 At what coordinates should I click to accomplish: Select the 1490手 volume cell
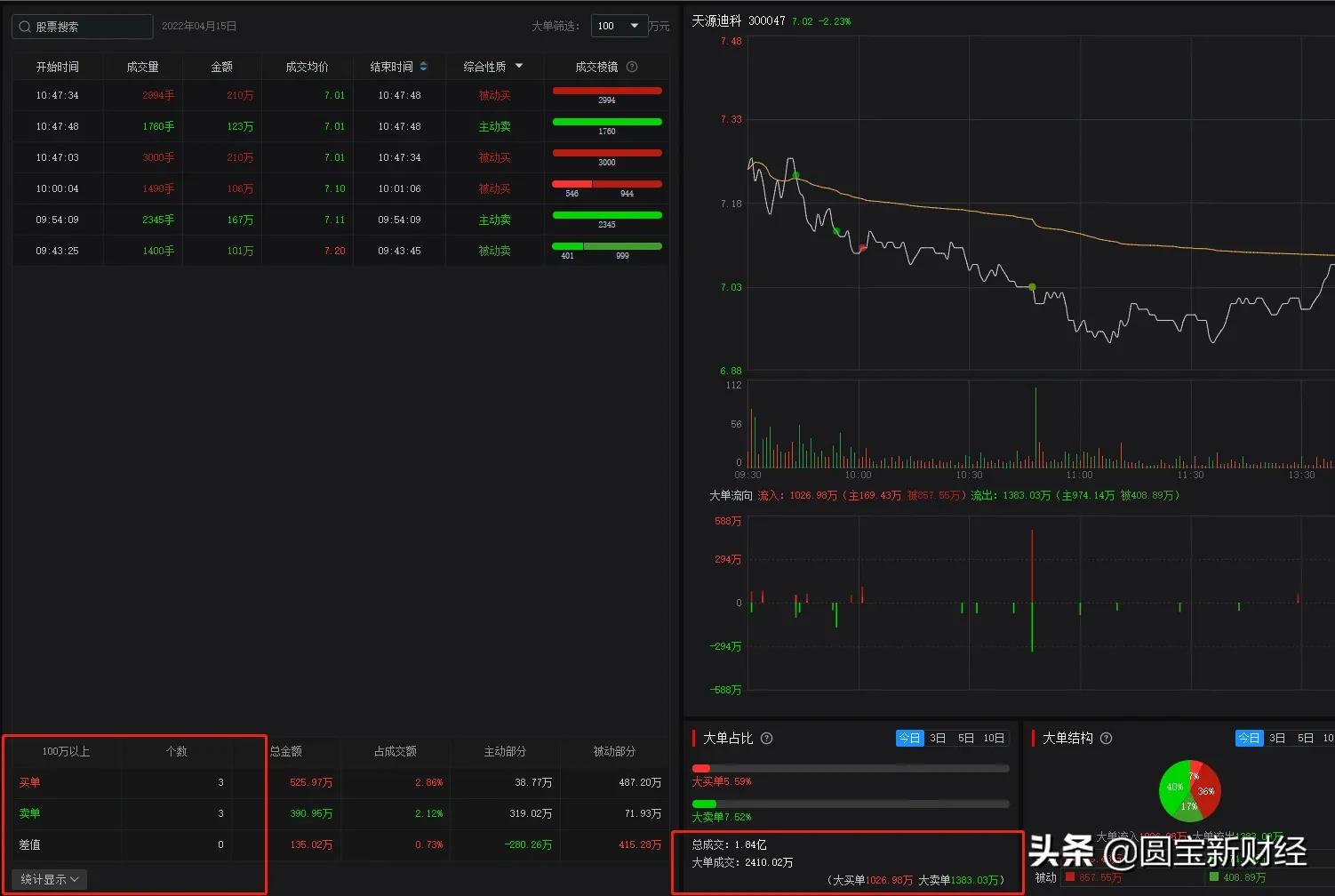[x=158, y=188]
